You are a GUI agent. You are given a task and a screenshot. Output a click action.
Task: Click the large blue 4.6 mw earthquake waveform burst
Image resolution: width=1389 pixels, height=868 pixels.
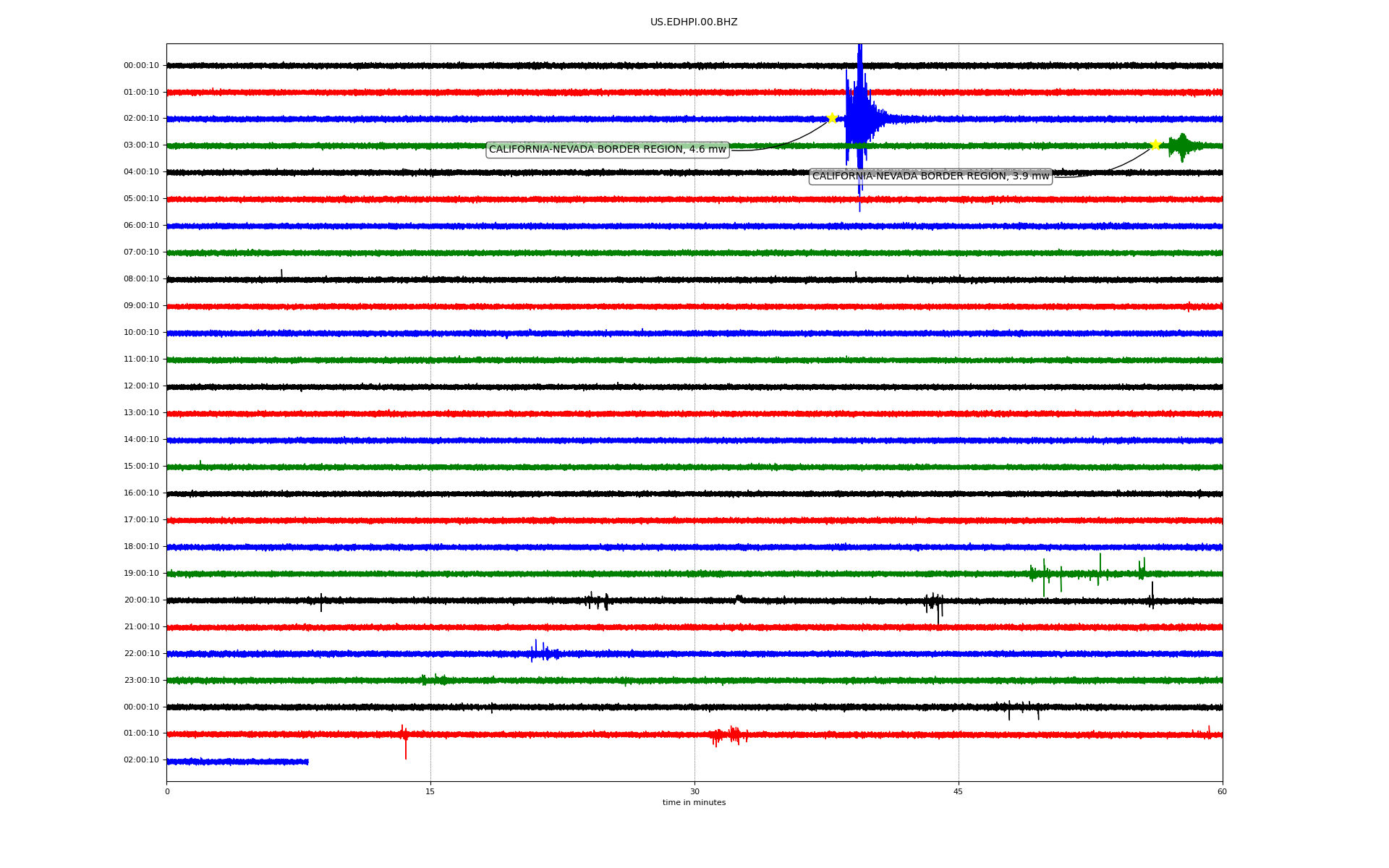click(859, 119)
